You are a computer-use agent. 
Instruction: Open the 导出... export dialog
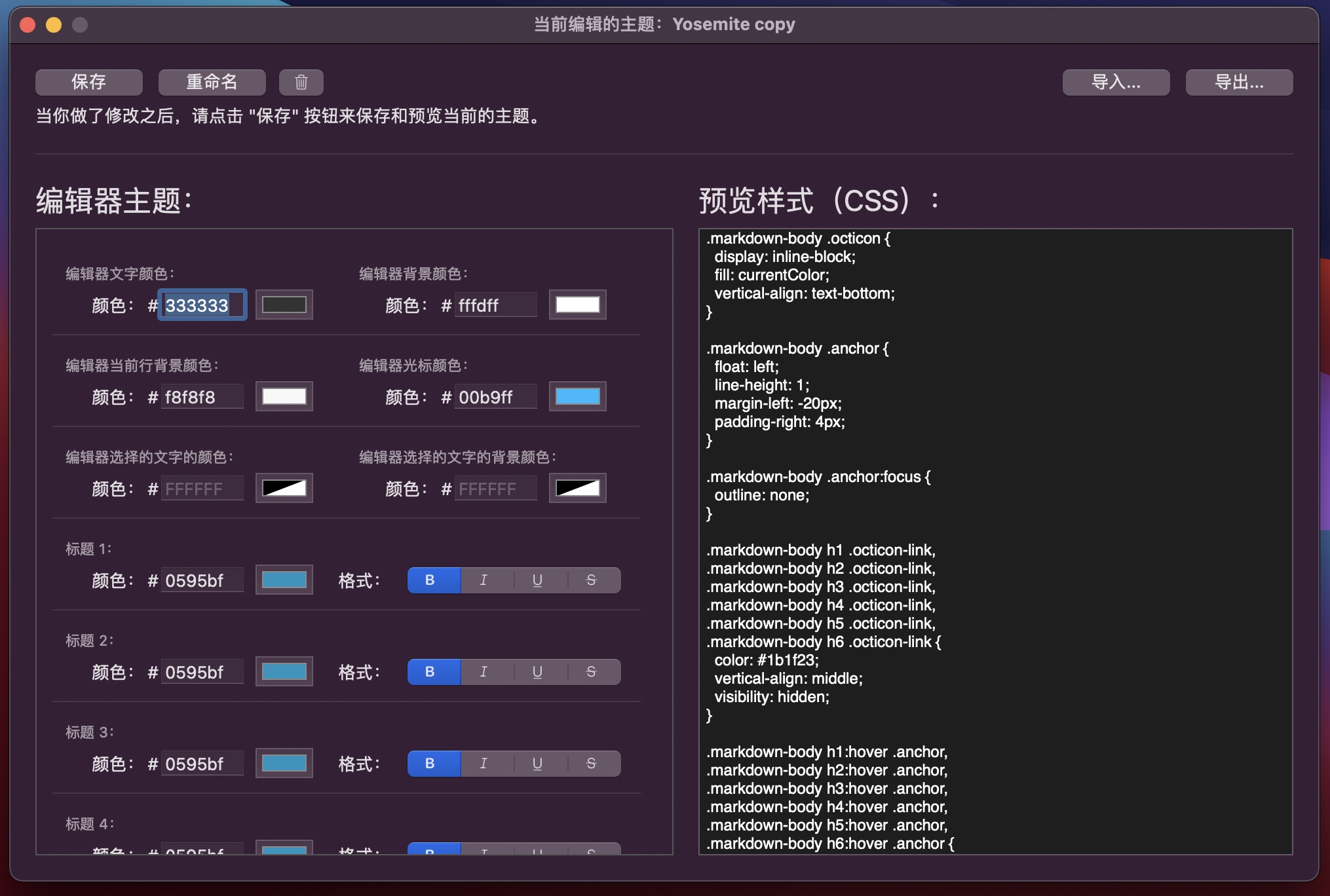(x=1238, y=83)
